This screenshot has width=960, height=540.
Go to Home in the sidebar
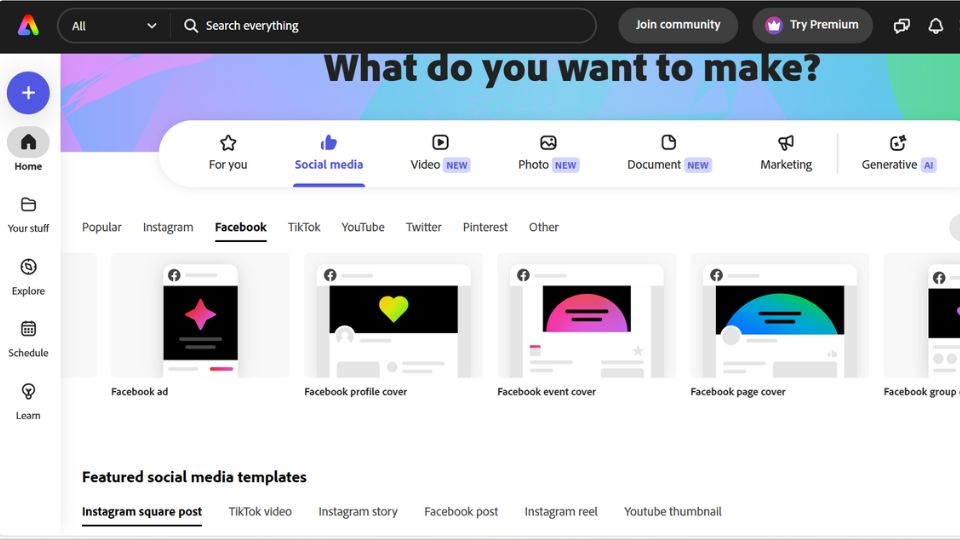click(x=28, y=150)
